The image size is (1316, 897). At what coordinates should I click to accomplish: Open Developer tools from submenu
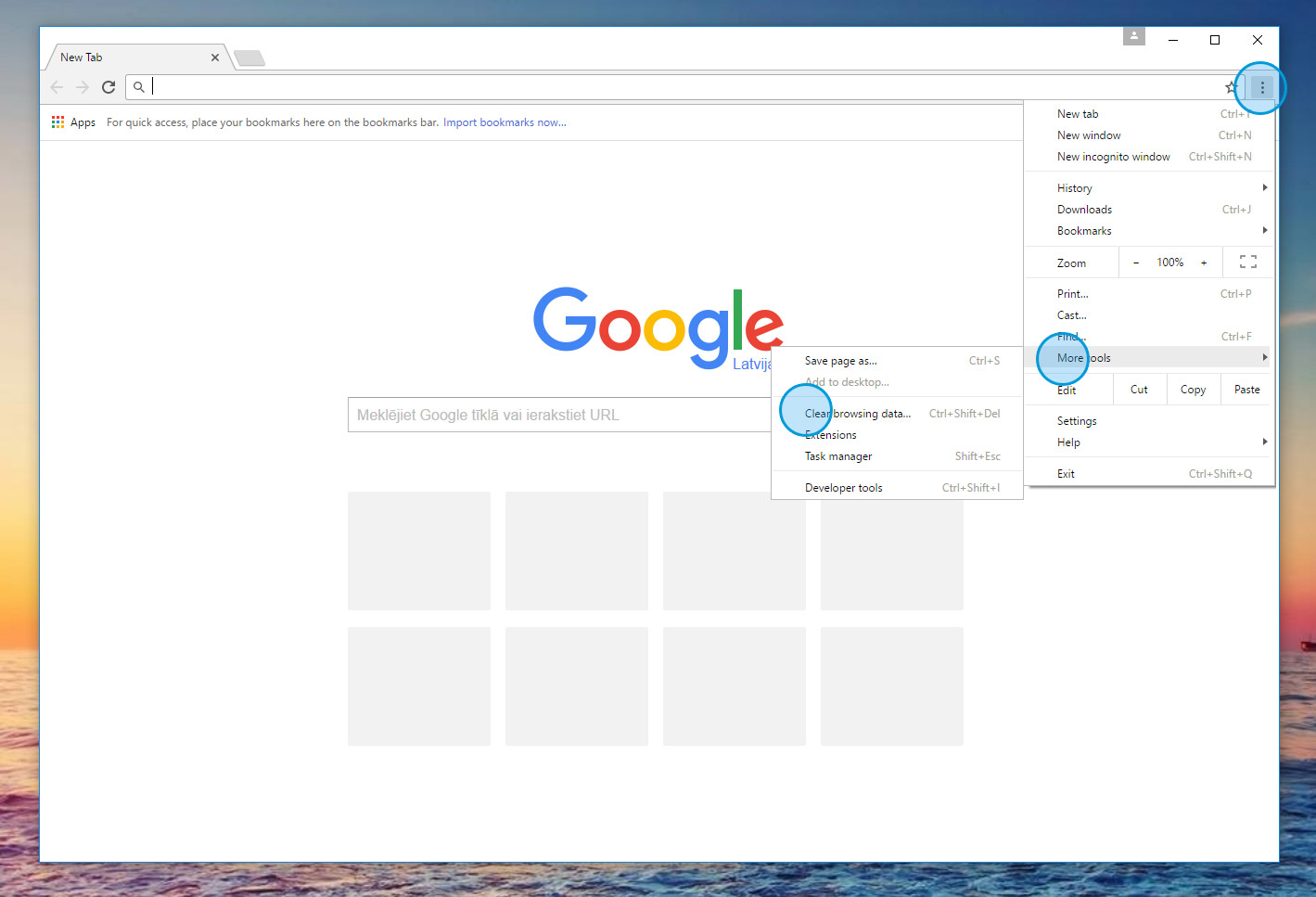[x=843, y=488]
